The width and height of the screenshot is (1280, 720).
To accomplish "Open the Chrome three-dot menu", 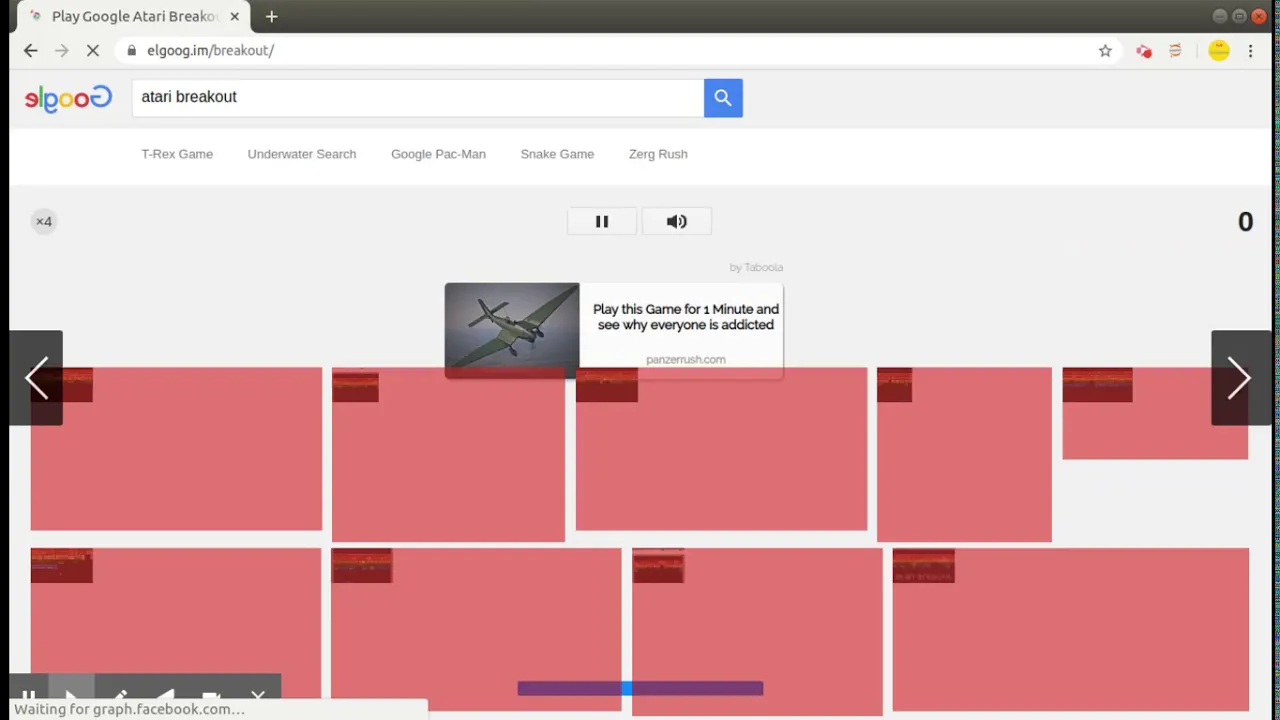I will pos(1250,50).
